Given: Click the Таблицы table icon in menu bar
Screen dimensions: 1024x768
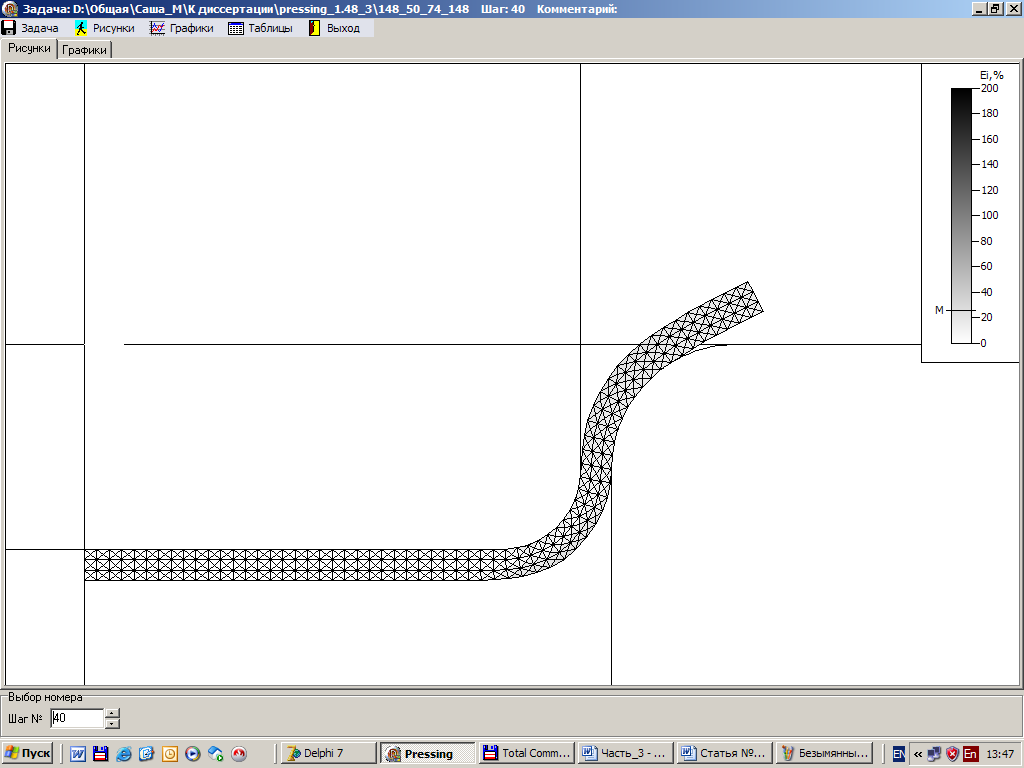Looking at the screenshot, I should click(x=236, y=28).
